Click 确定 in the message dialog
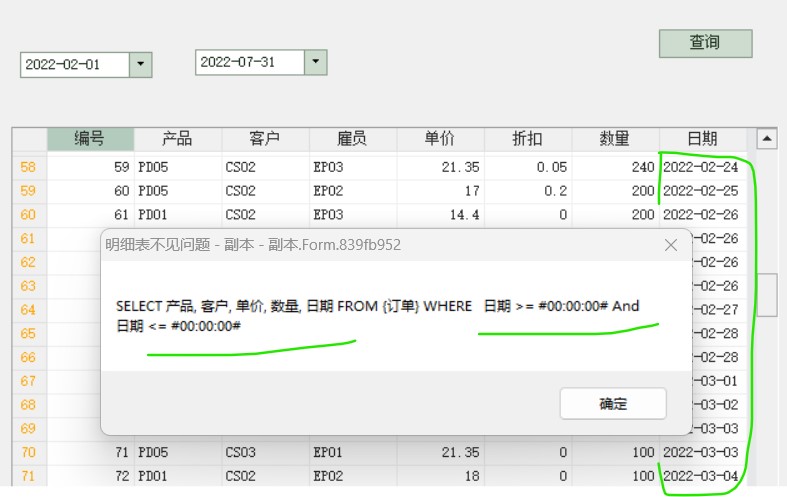This screenshot has height=497, width=787. [x=613, y=404]
